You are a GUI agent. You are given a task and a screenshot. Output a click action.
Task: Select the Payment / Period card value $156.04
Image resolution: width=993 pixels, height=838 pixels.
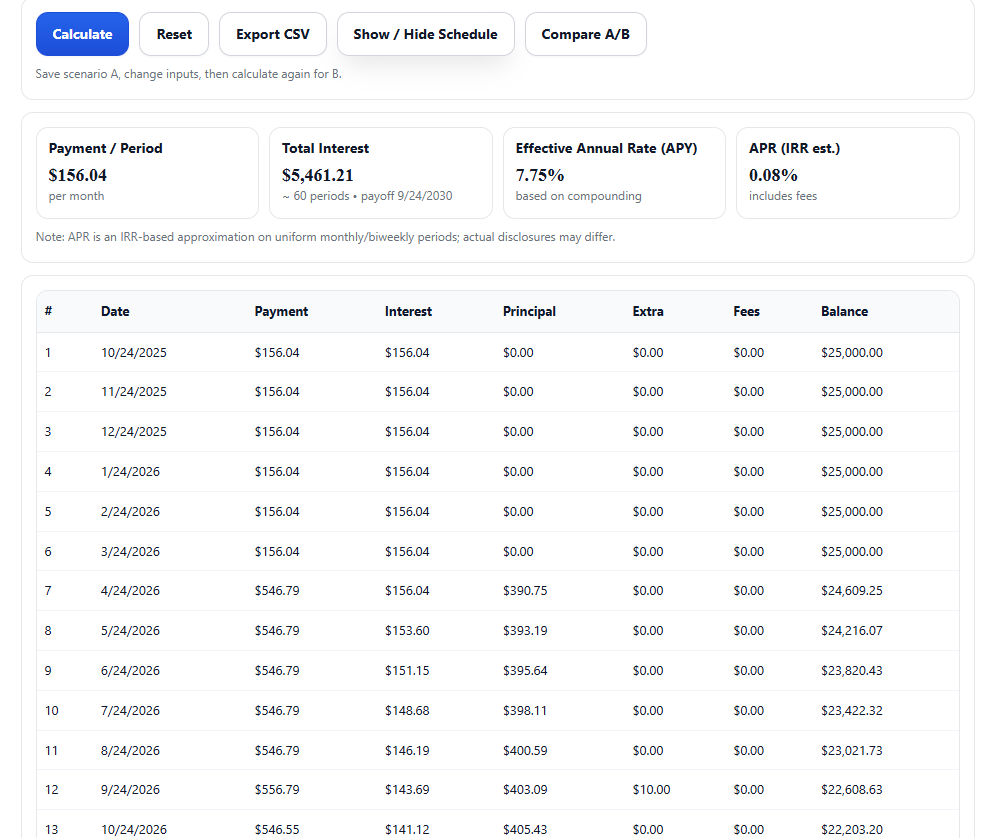click(78, 175)
